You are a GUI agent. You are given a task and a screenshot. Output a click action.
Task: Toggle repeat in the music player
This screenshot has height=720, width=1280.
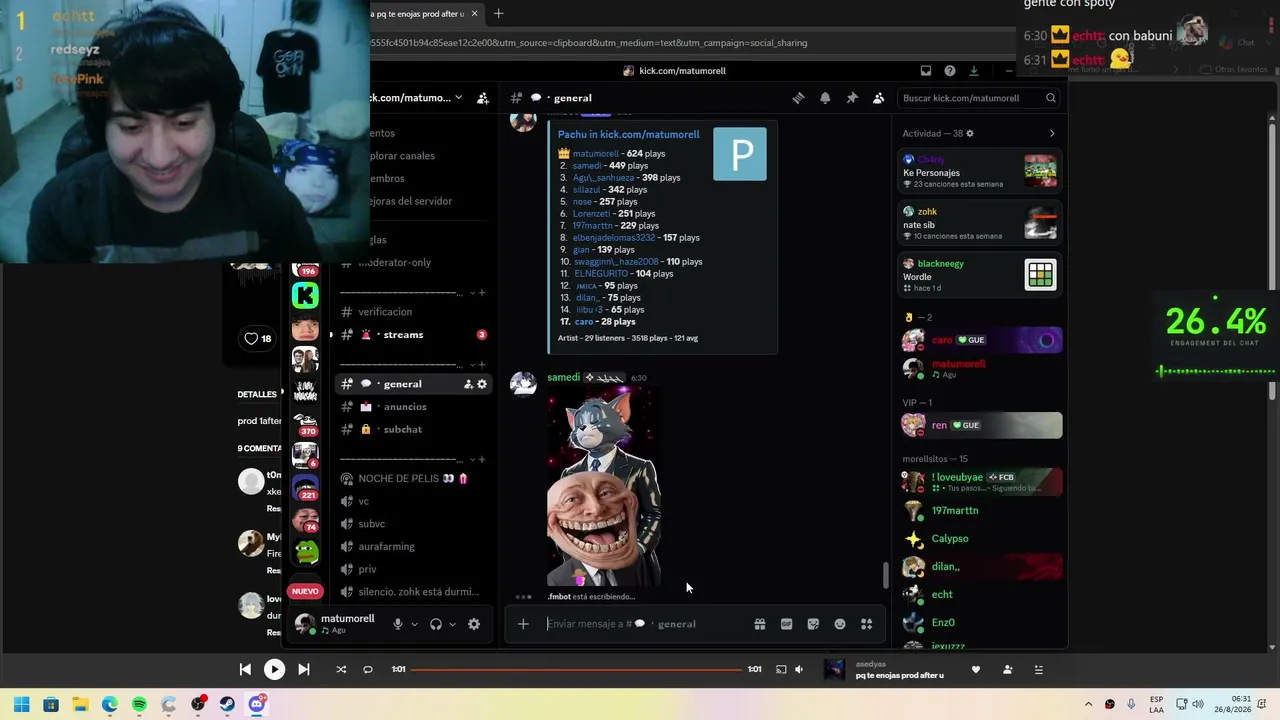[x=368, y=670]
